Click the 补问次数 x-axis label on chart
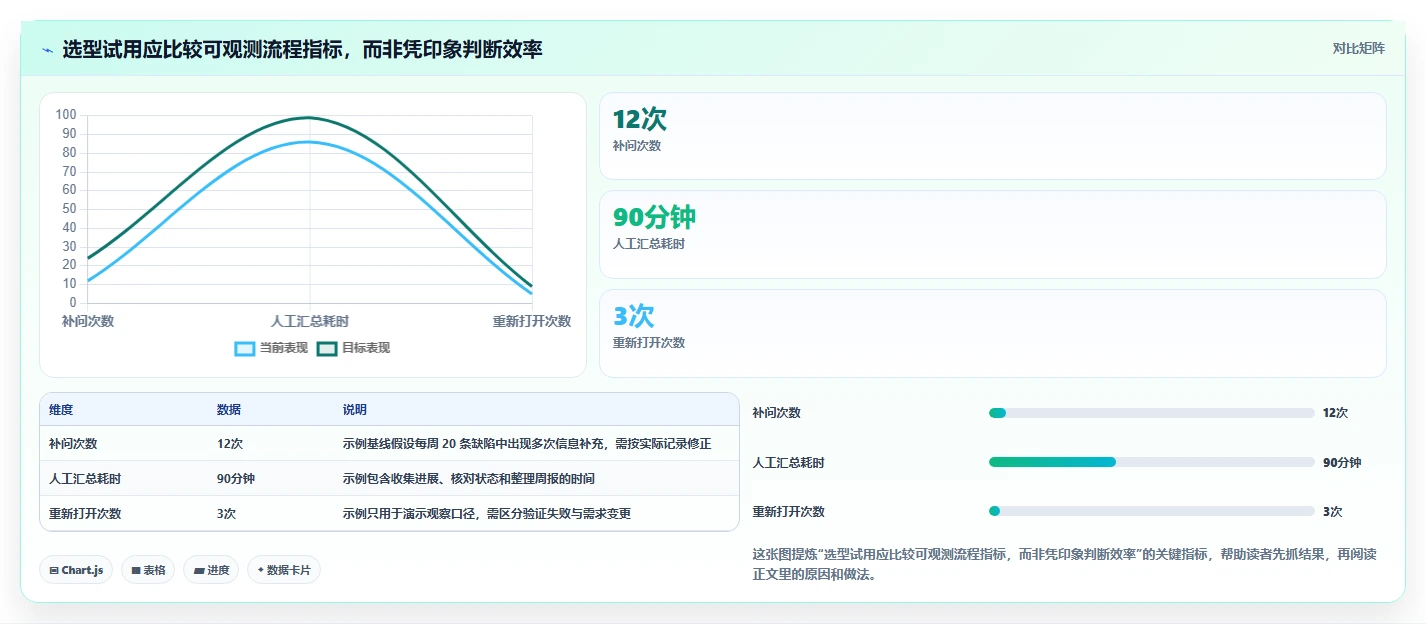Image resolution: width=1426 pixels, height=624 pixels. (88, 321)
